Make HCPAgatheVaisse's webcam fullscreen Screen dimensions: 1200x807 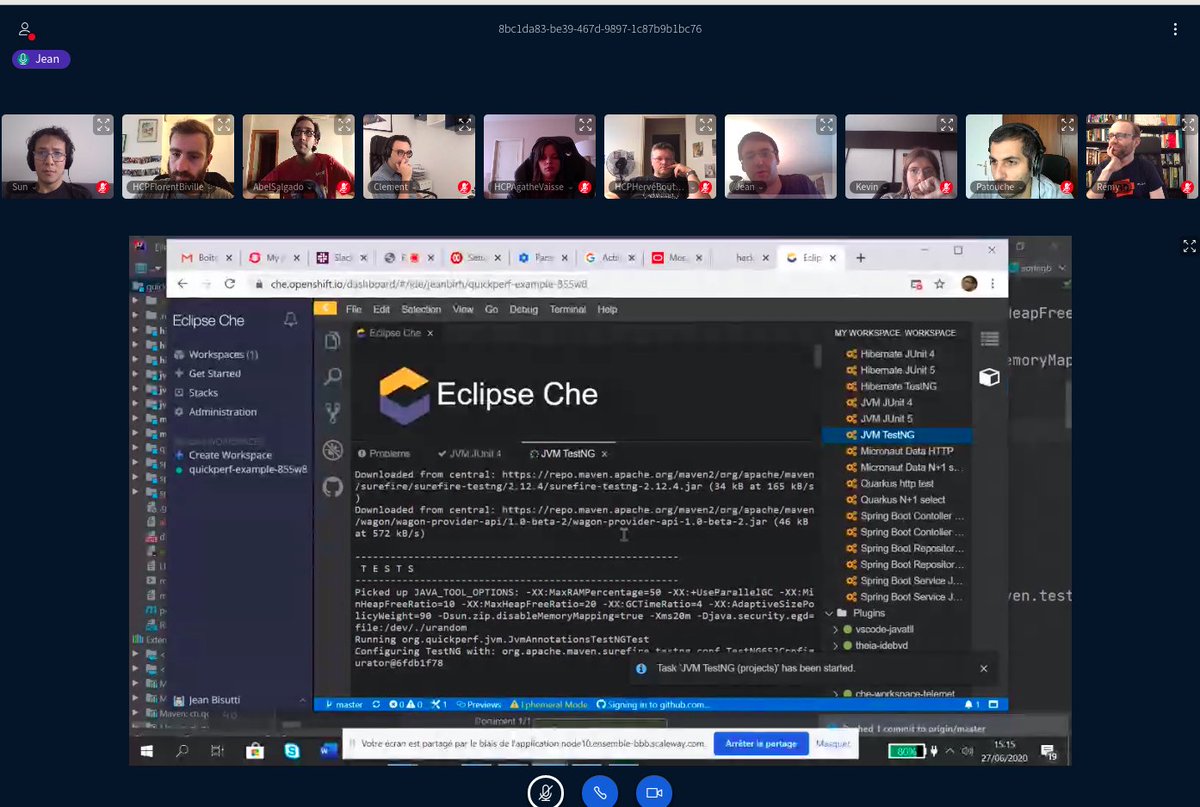[x=585, y=125]
